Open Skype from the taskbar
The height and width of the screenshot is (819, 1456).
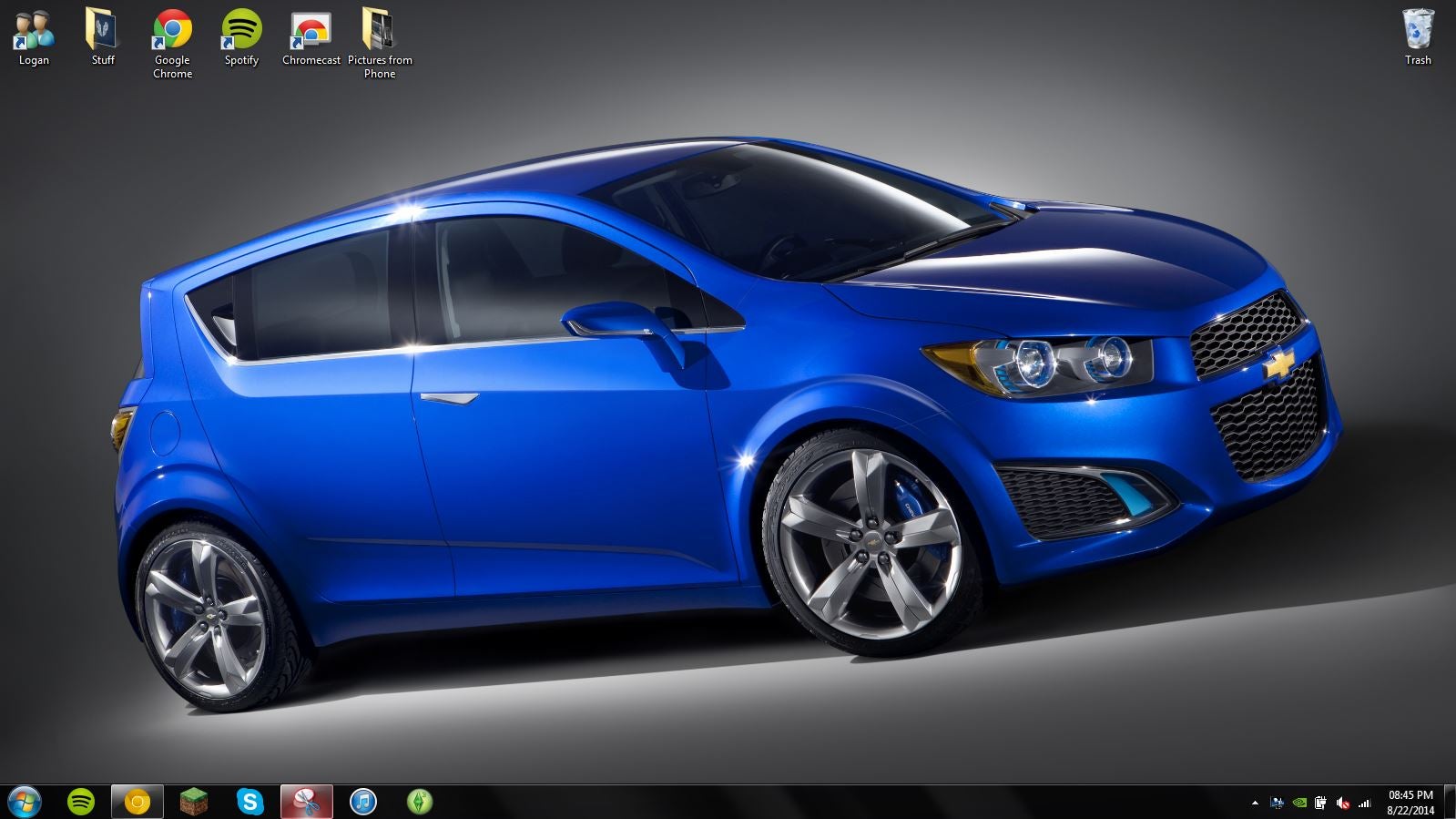point(250,802)
